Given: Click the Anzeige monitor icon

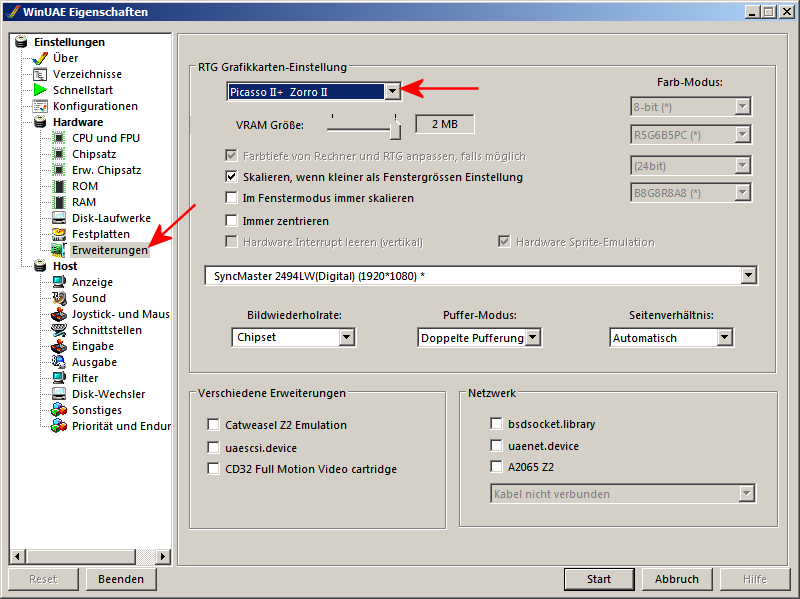Looking at the screenshot, I should coord(59,282).
